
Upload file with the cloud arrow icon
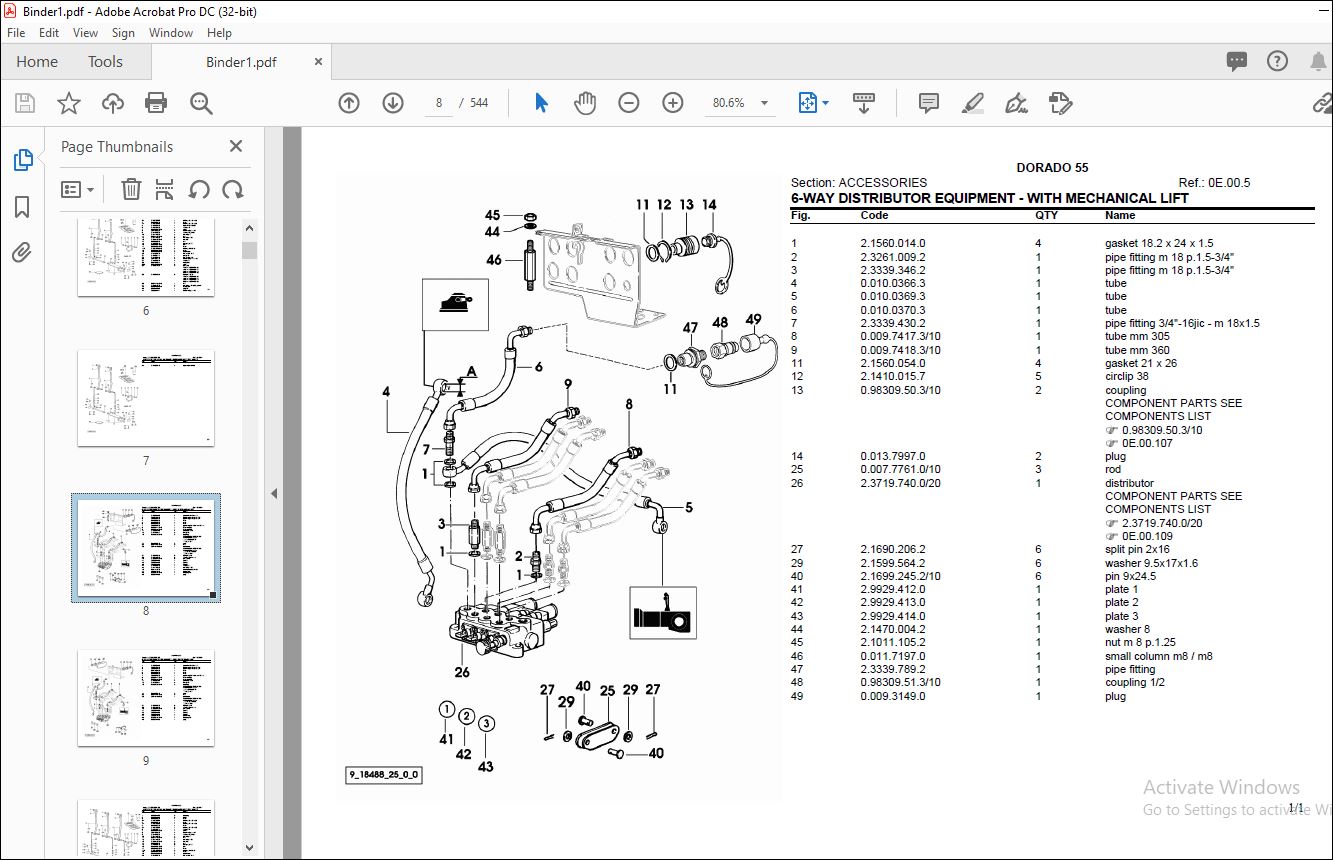click(x=113, y=103)
